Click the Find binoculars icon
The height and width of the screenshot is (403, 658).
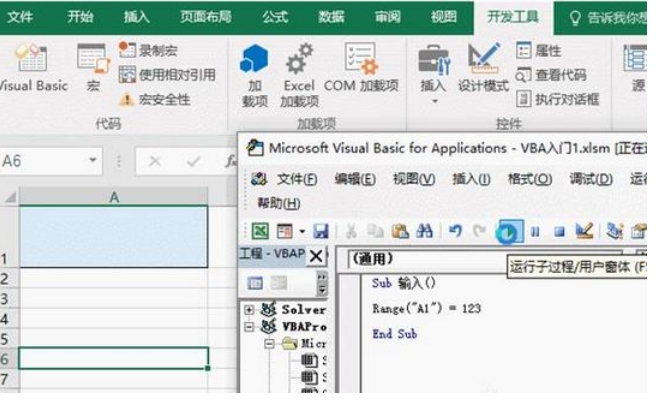(x=423, y=231)
